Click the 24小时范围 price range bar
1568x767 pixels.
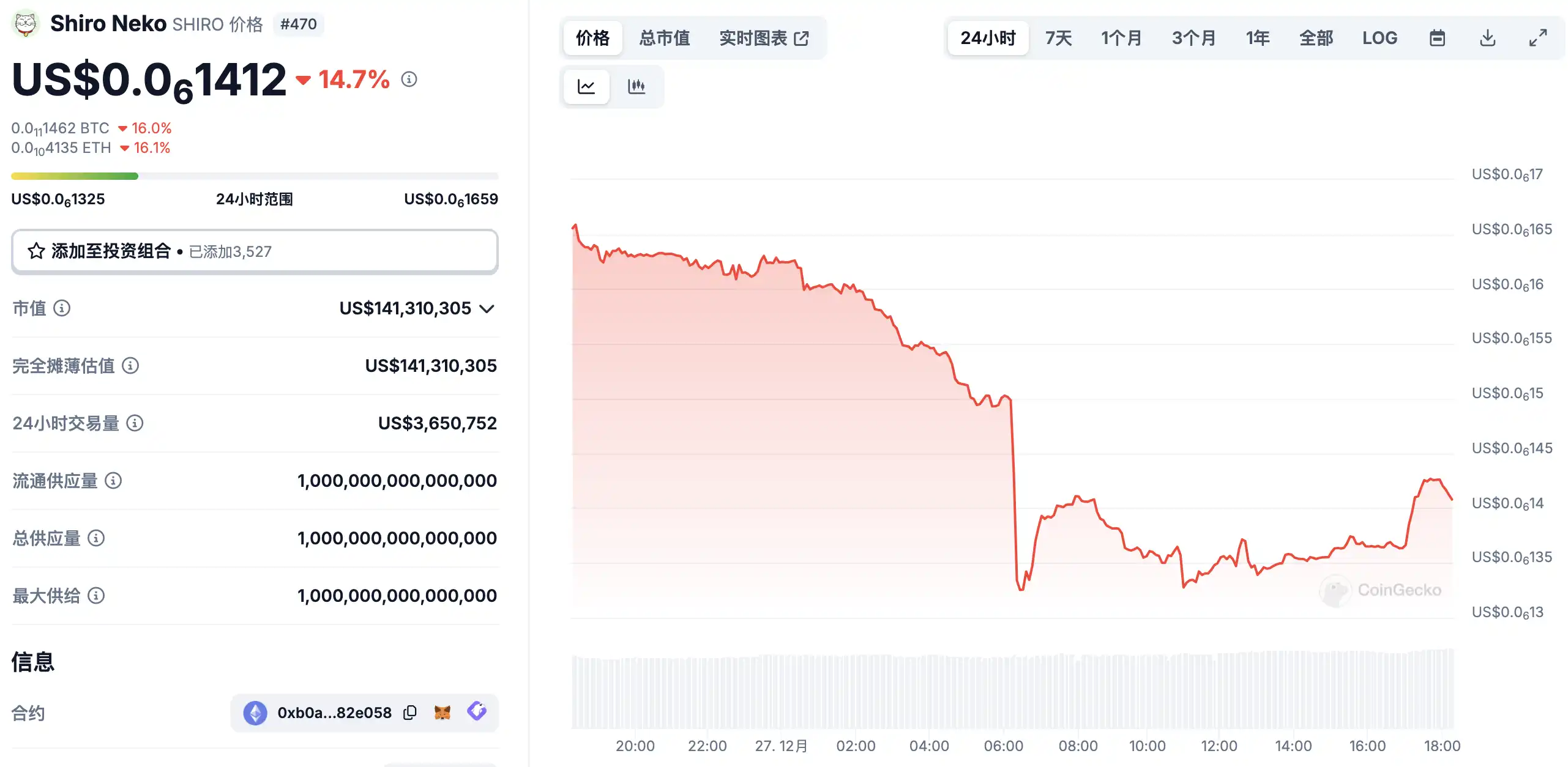click(x=255, y=176)
